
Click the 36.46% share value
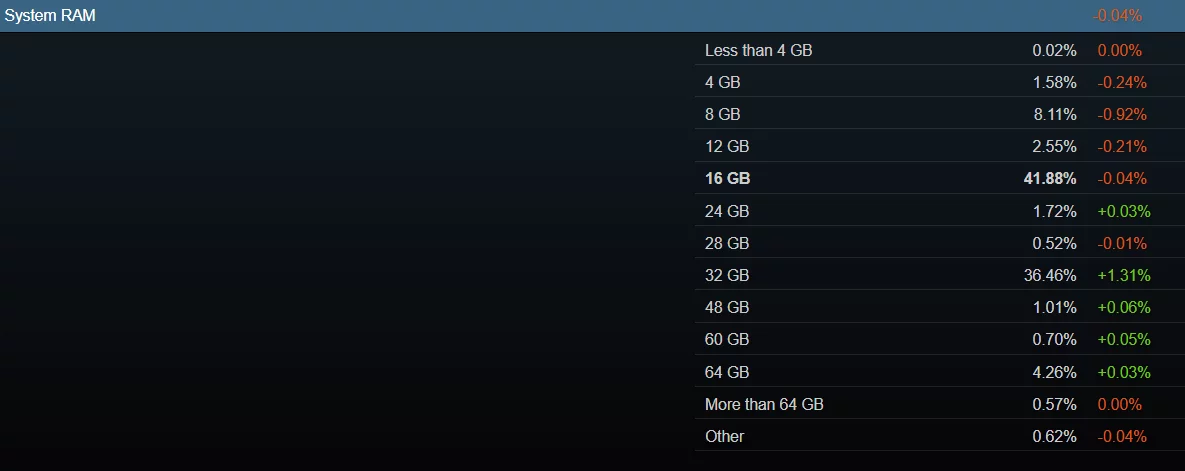tap(1049, 275)
